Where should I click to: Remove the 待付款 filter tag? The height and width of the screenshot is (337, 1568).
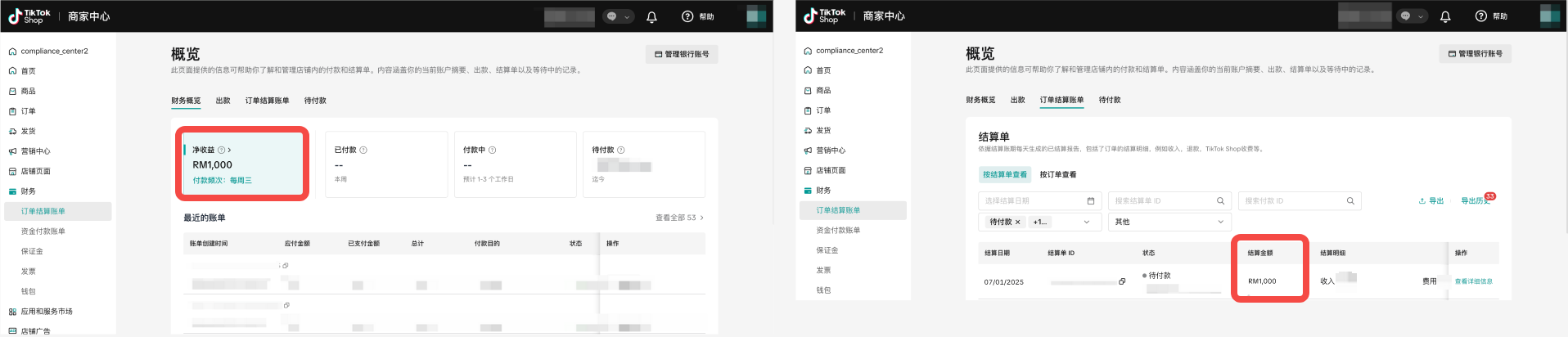click(1017, 222)
